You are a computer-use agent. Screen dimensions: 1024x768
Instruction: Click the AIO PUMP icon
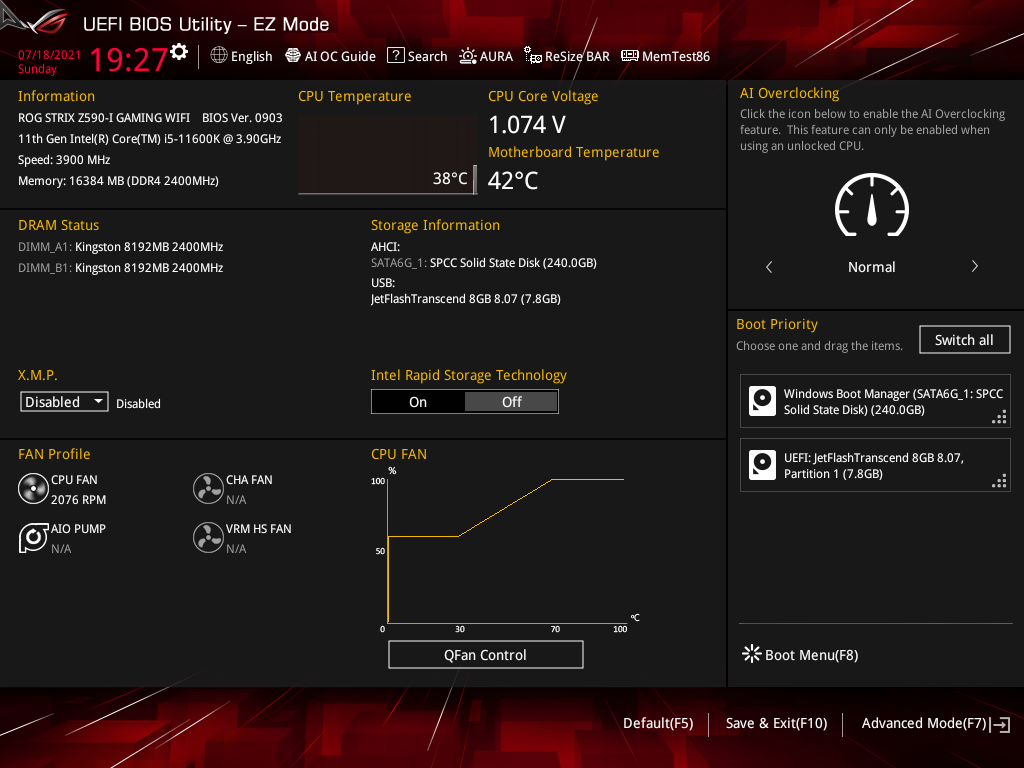pos(33,537)
